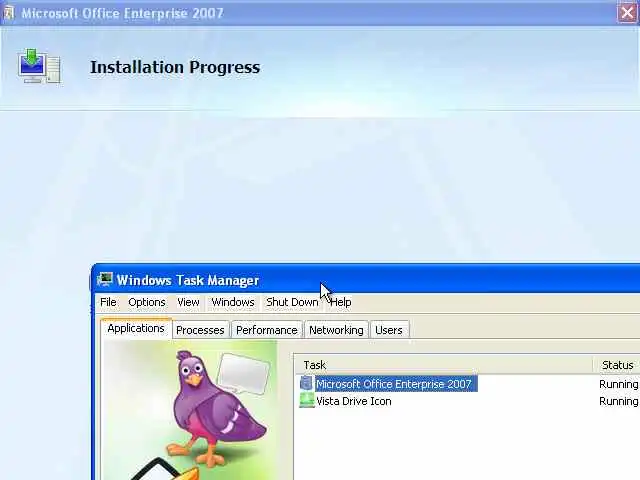Switch to the Performance tab
The width and height of the screenshot is (640, 480).
point(267,330)
